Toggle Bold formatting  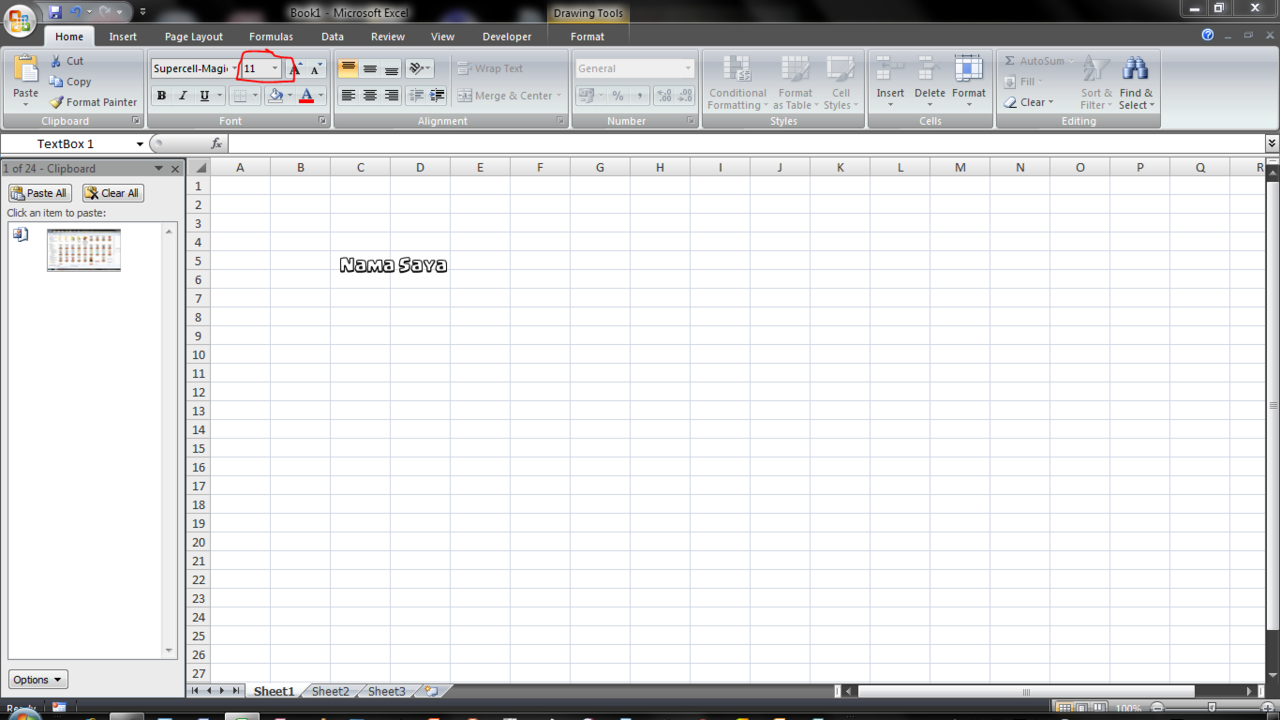coord(161,96)
